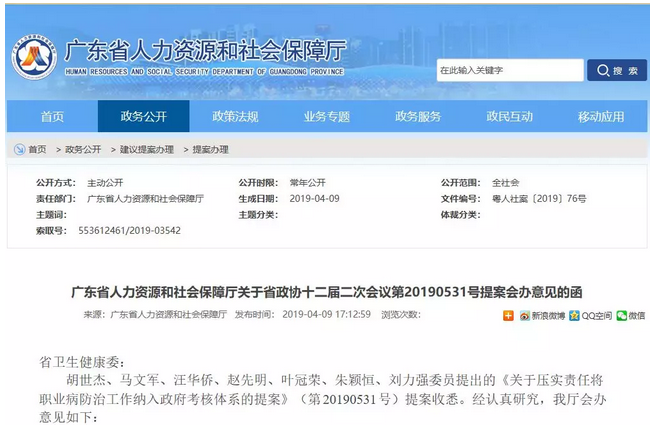Click the index number 553612461/2019-03542

click(129, 231)
